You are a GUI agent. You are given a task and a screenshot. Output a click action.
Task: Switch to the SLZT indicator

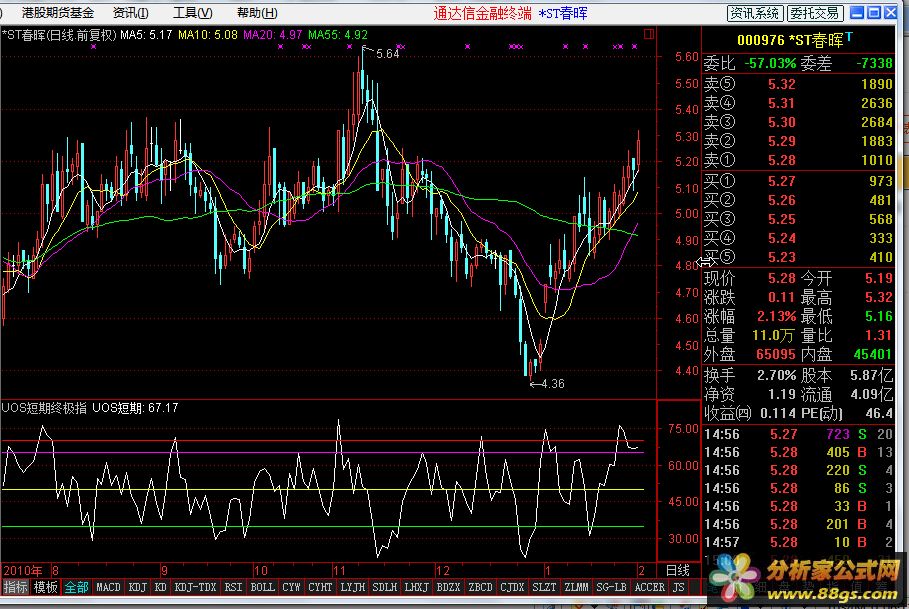(x=544, y=587)
